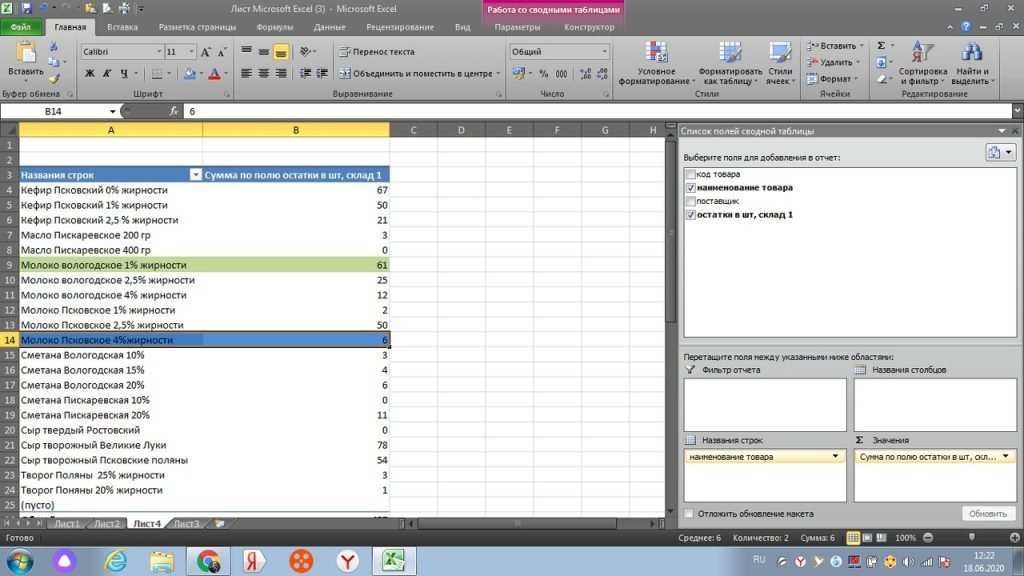Open the Файл tab
1024x576 pixels.
click(x=21, y=27)
